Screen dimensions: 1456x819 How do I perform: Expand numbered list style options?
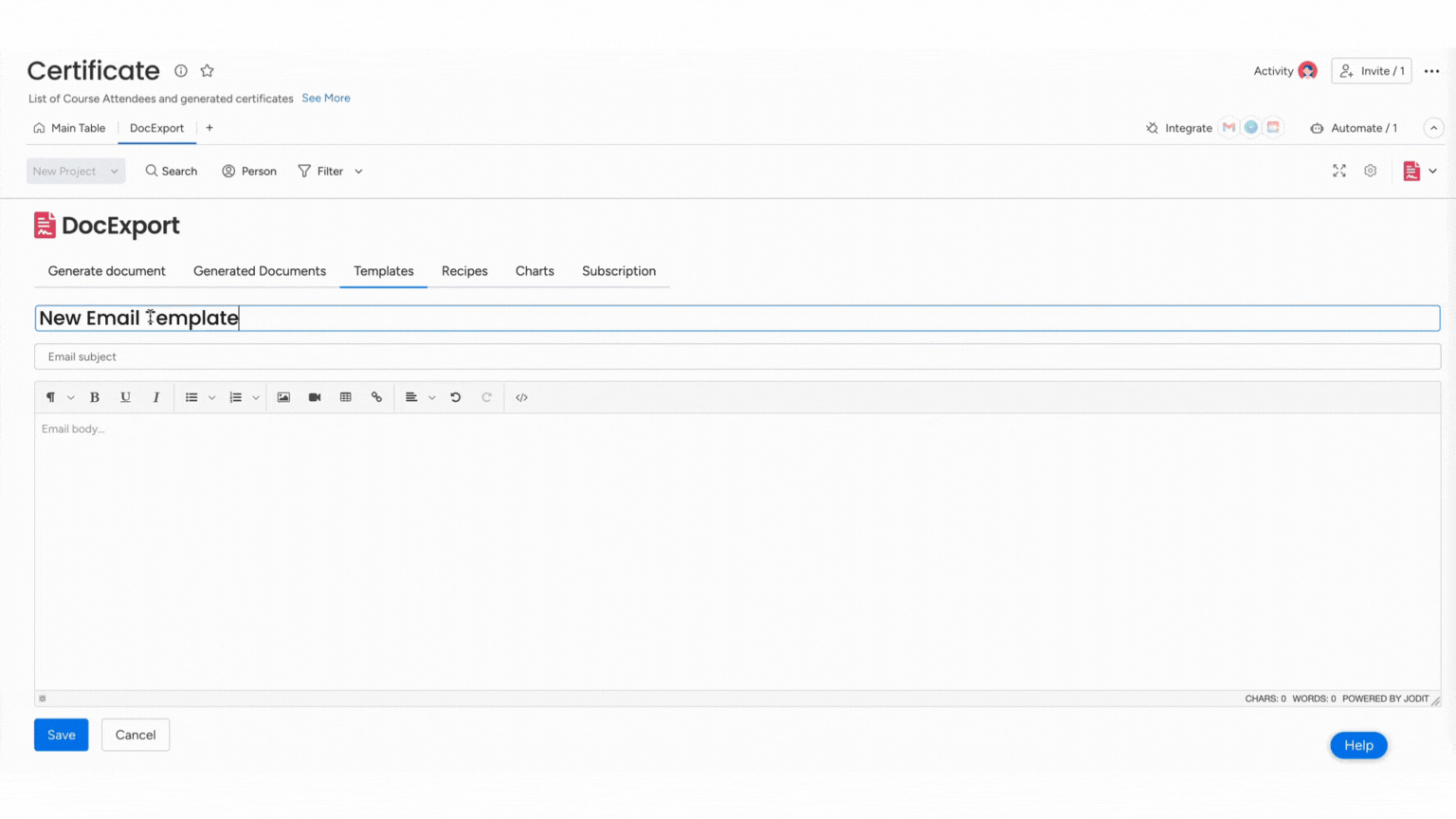tap(256, 398)
